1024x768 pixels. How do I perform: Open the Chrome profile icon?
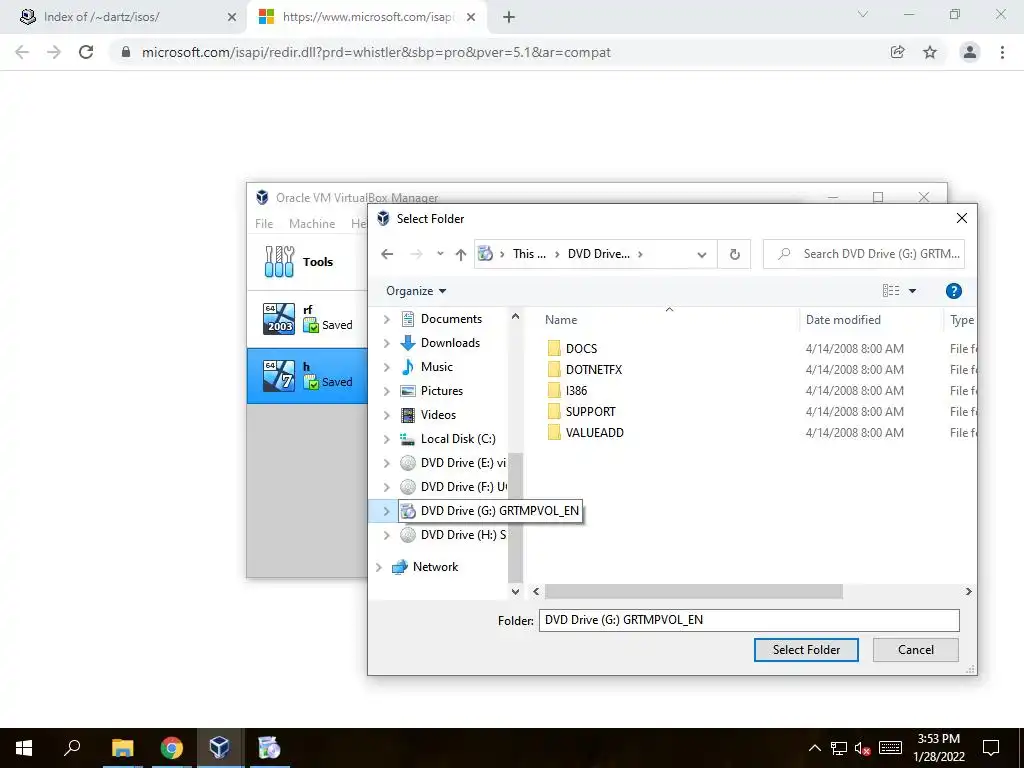970,52
